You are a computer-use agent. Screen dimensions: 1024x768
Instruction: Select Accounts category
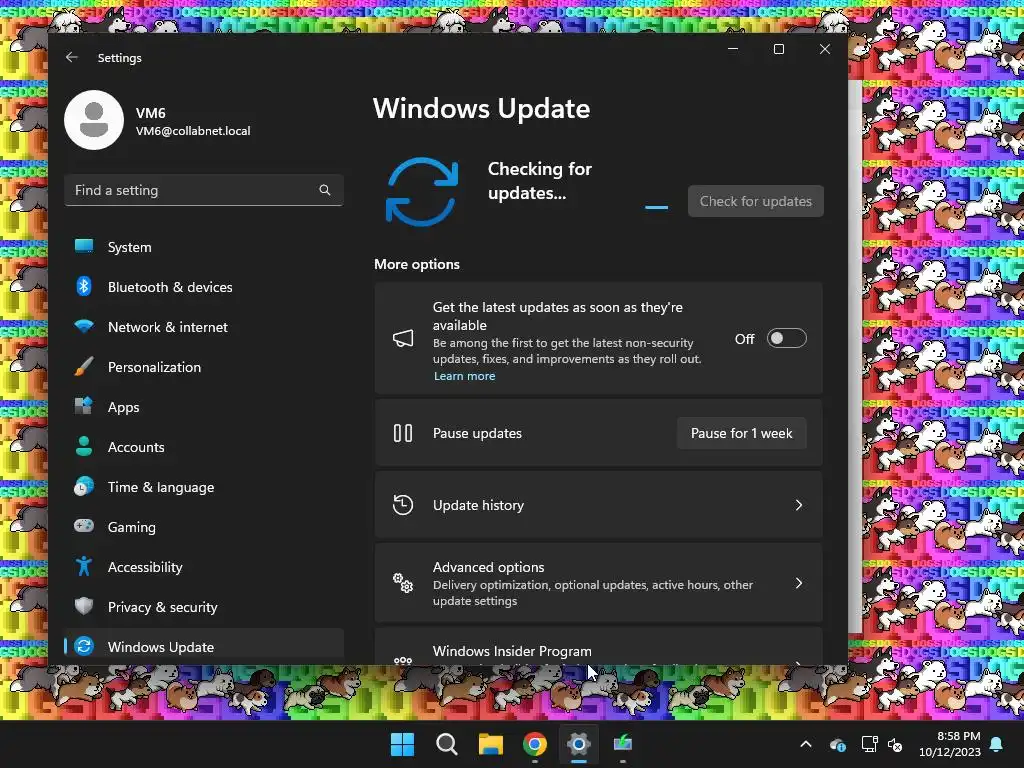[204, 447]
